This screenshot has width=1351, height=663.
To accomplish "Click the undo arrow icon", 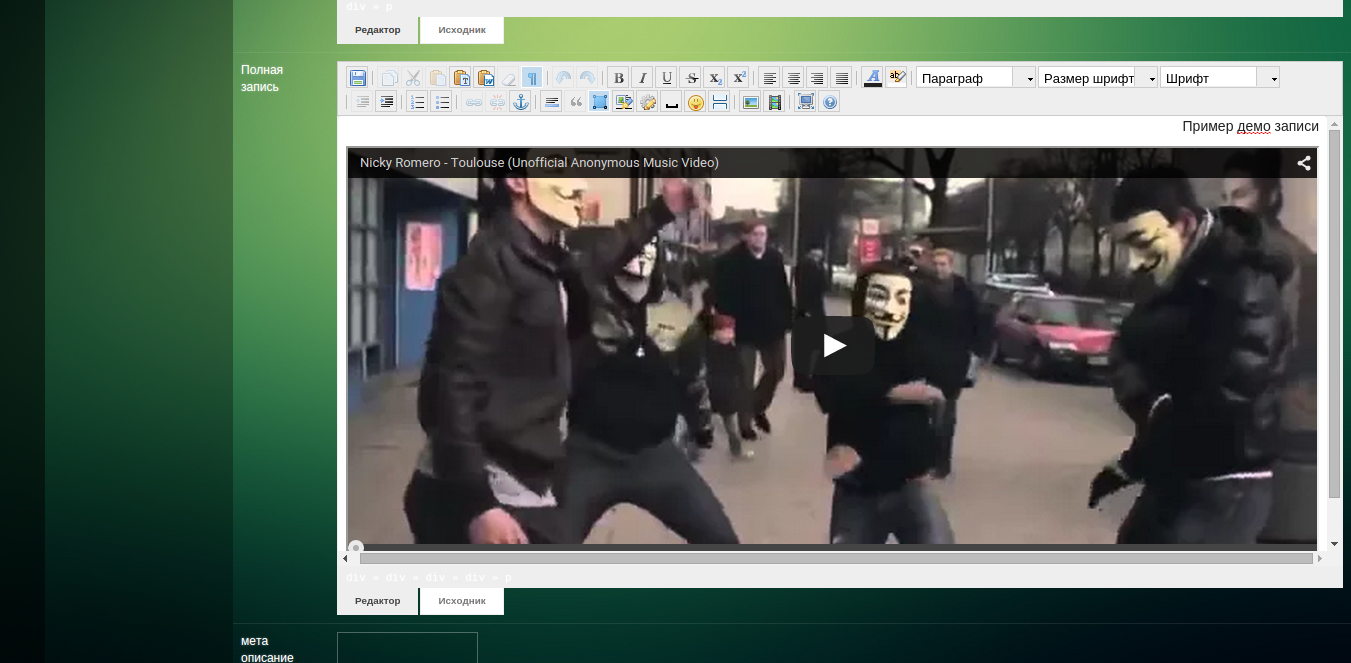I will 563,78.
